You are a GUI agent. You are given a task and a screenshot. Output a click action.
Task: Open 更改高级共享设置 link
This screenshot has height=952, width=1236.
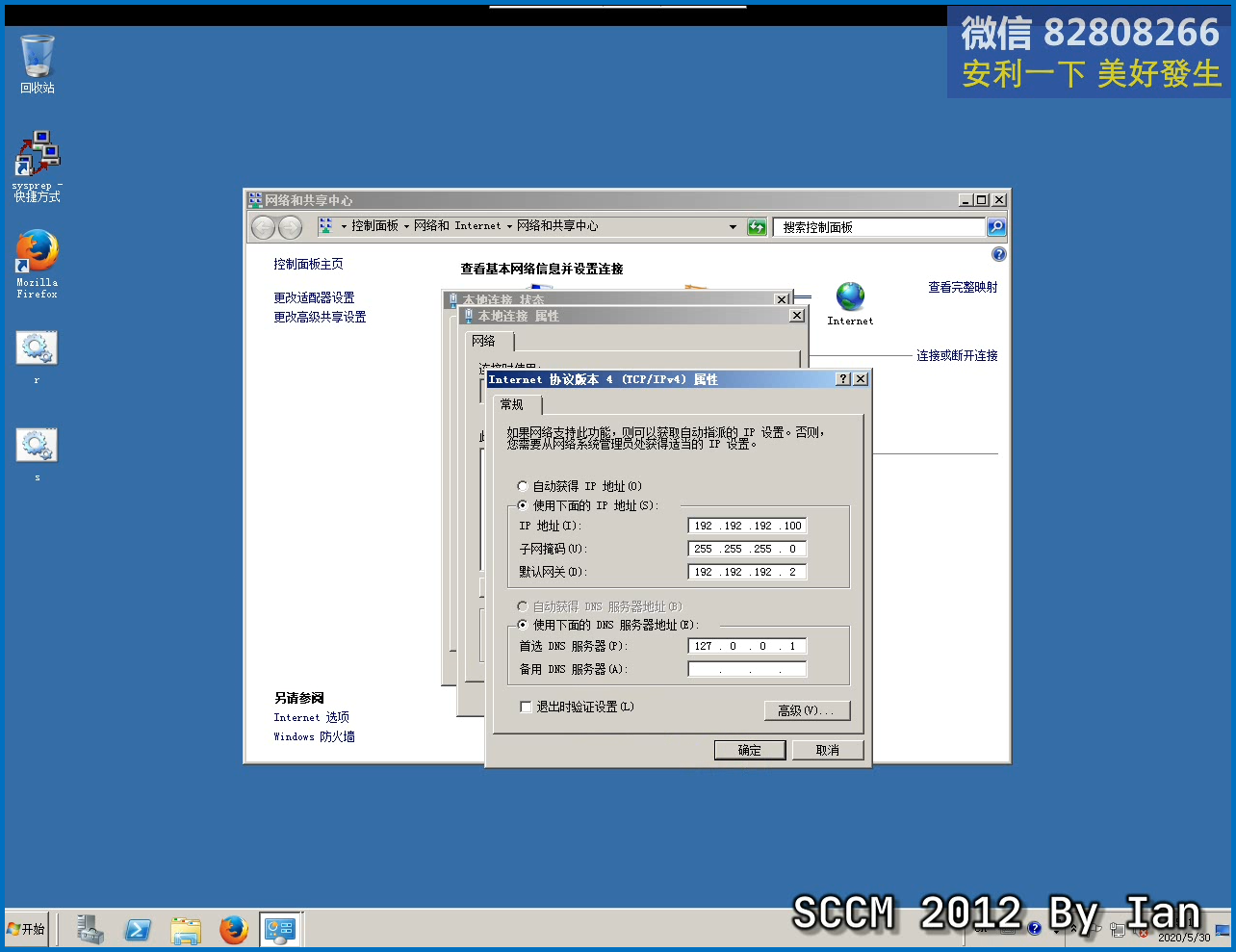click(320, 317)
